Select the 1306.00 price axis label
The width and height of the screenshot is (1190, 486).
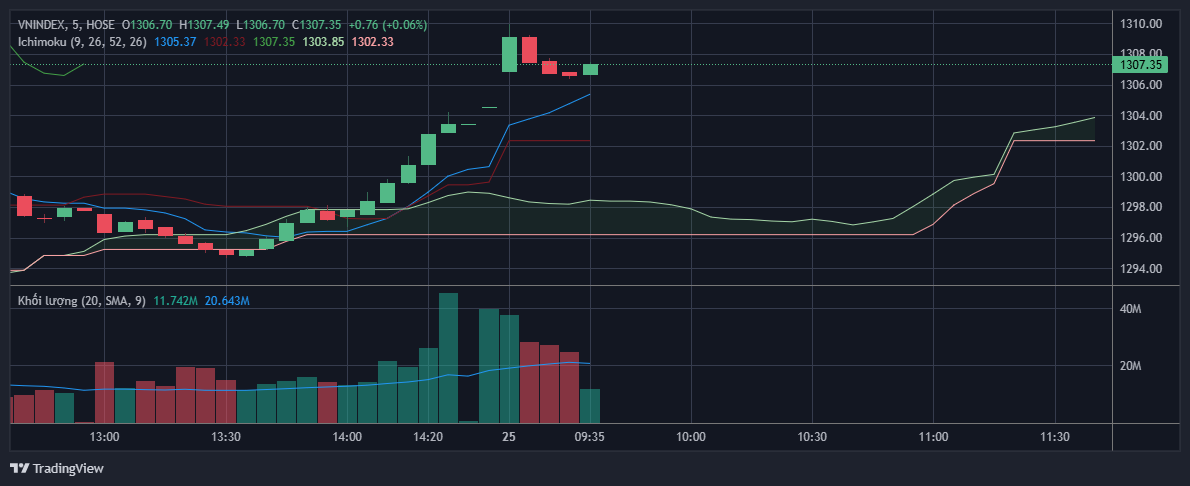(x=1141, y=85)
